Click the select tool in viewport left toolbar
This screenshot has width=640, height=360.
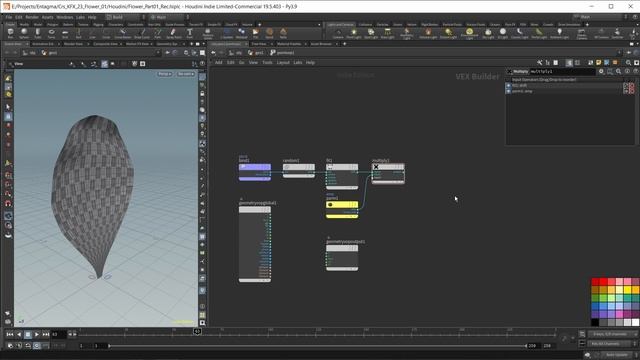click(8, 107)
